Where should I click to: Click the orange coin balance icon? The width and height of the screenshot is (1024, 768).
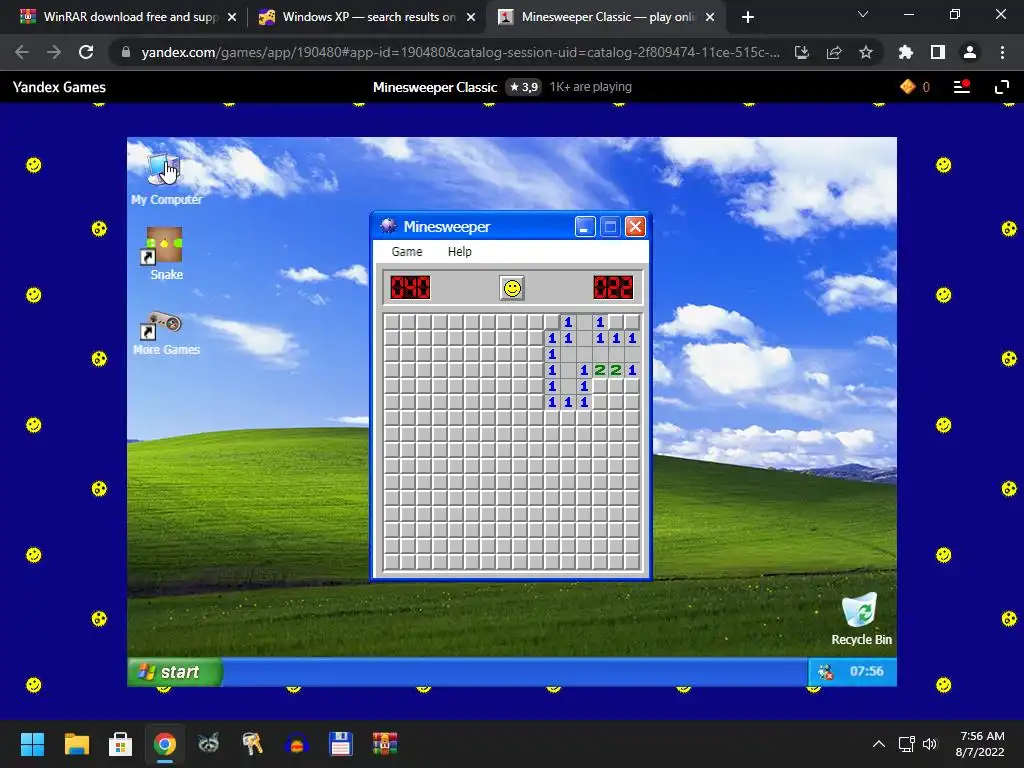tap(908, 86)
